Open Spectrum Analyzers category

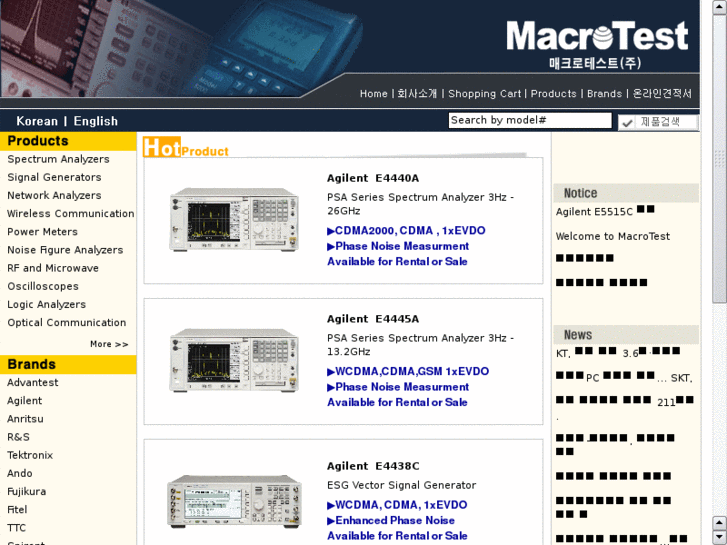[x=58, y=159]
